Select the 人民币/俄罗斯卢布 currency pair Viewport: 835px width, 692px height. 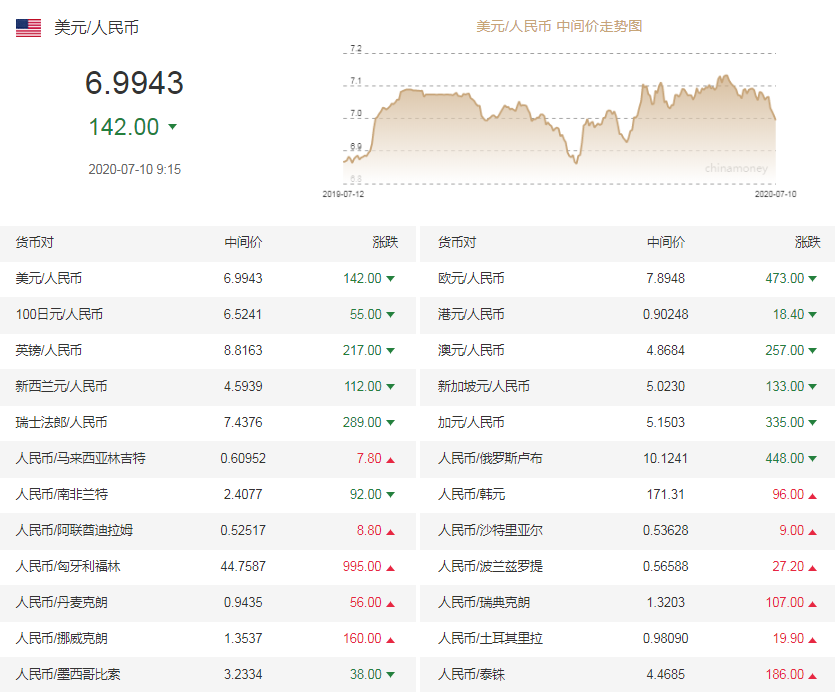490,458
